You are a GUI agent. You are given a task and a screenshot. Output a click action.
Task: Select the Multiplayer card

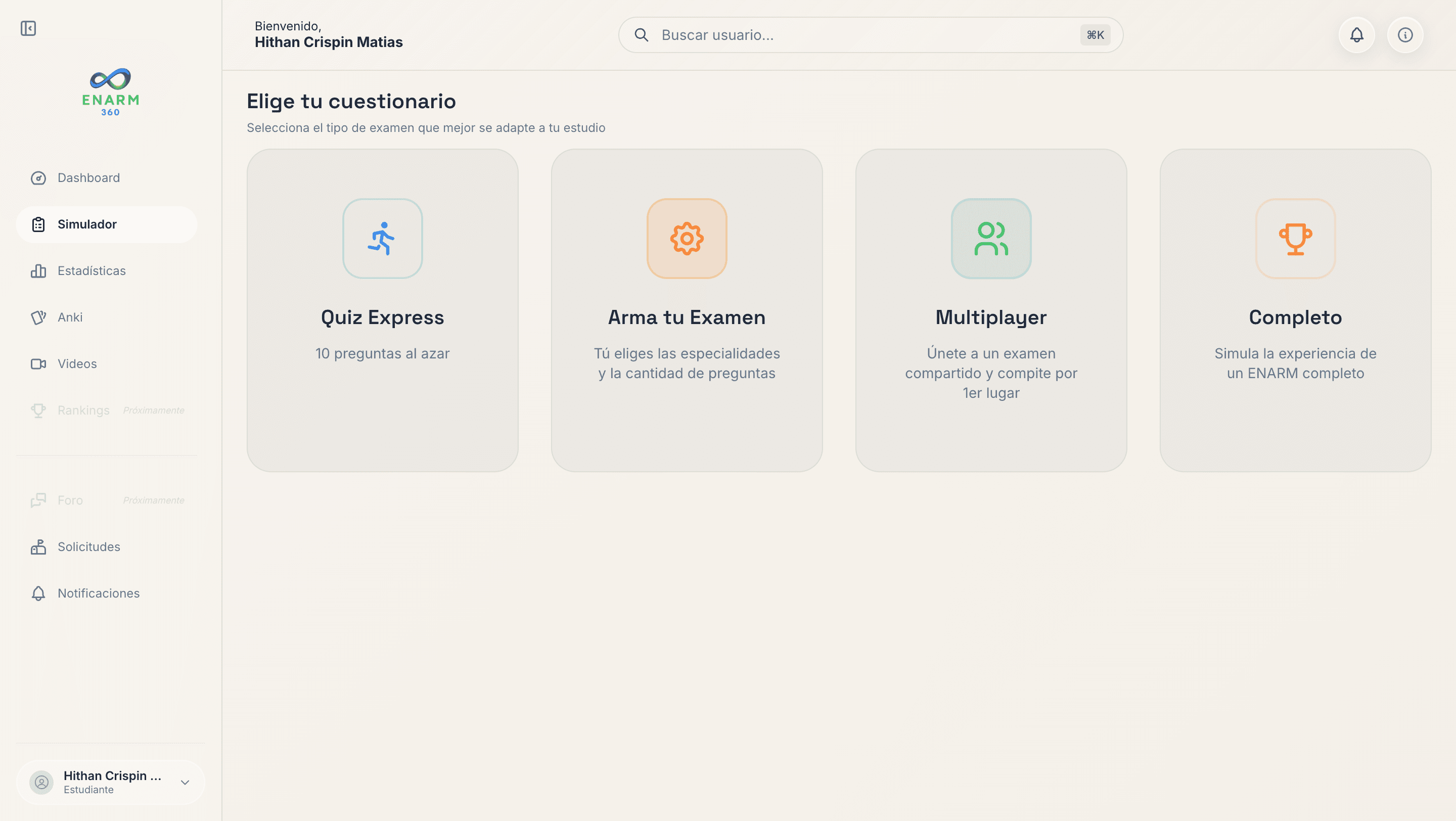pos(991,310)
